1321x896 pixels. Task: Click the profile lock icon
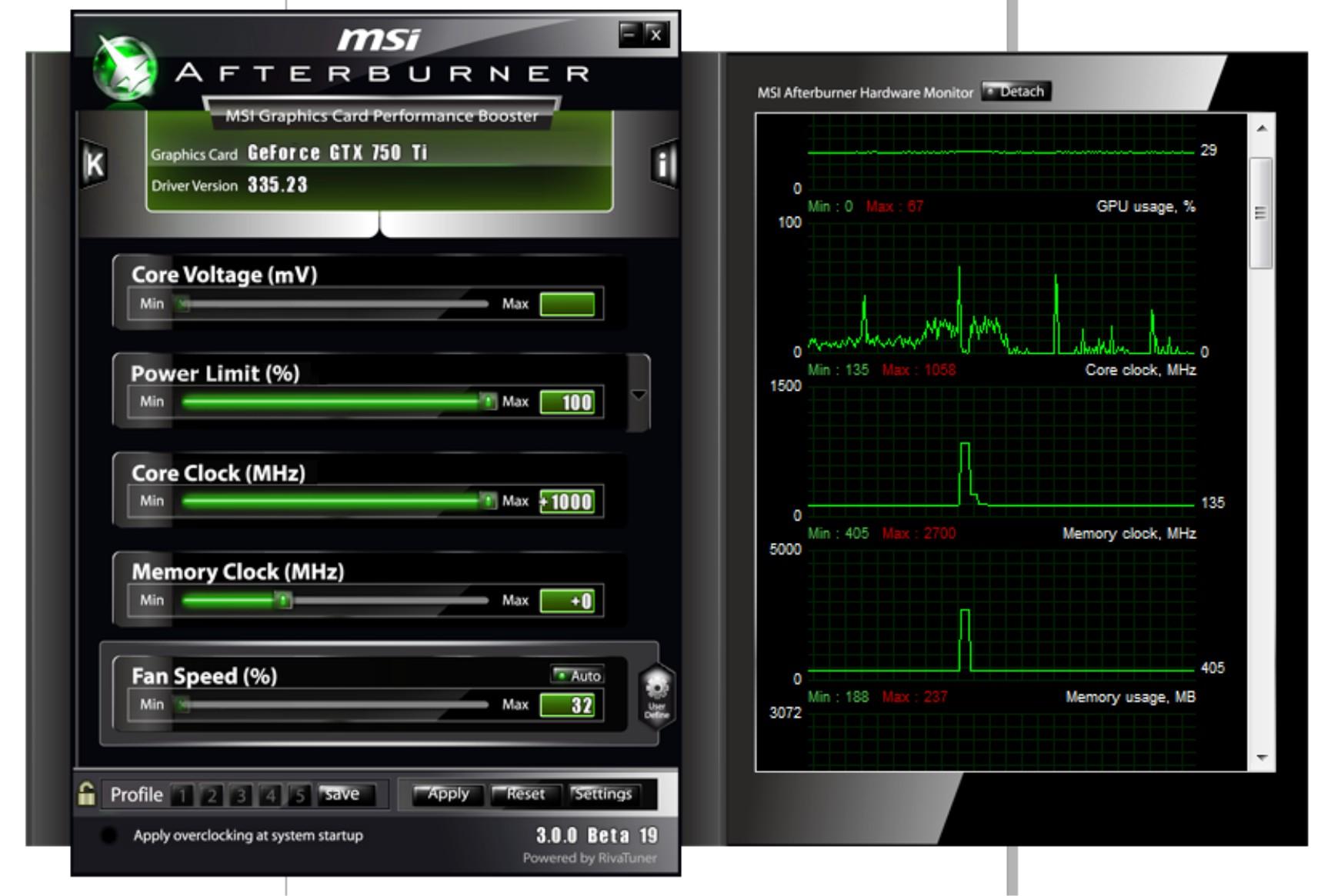pyautogui.click(x=86, y=794)
